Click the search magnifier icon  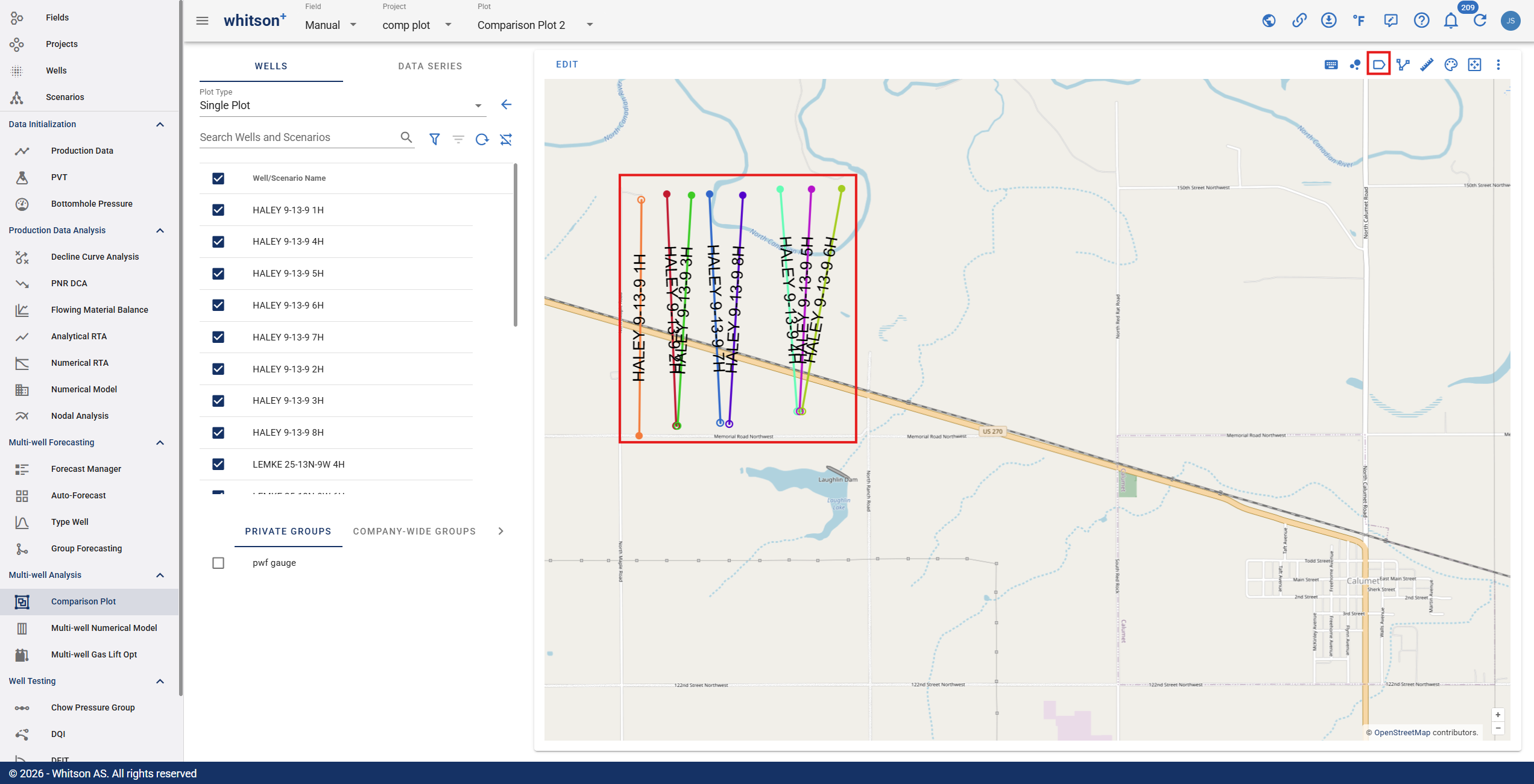click(x=406, y=138)
